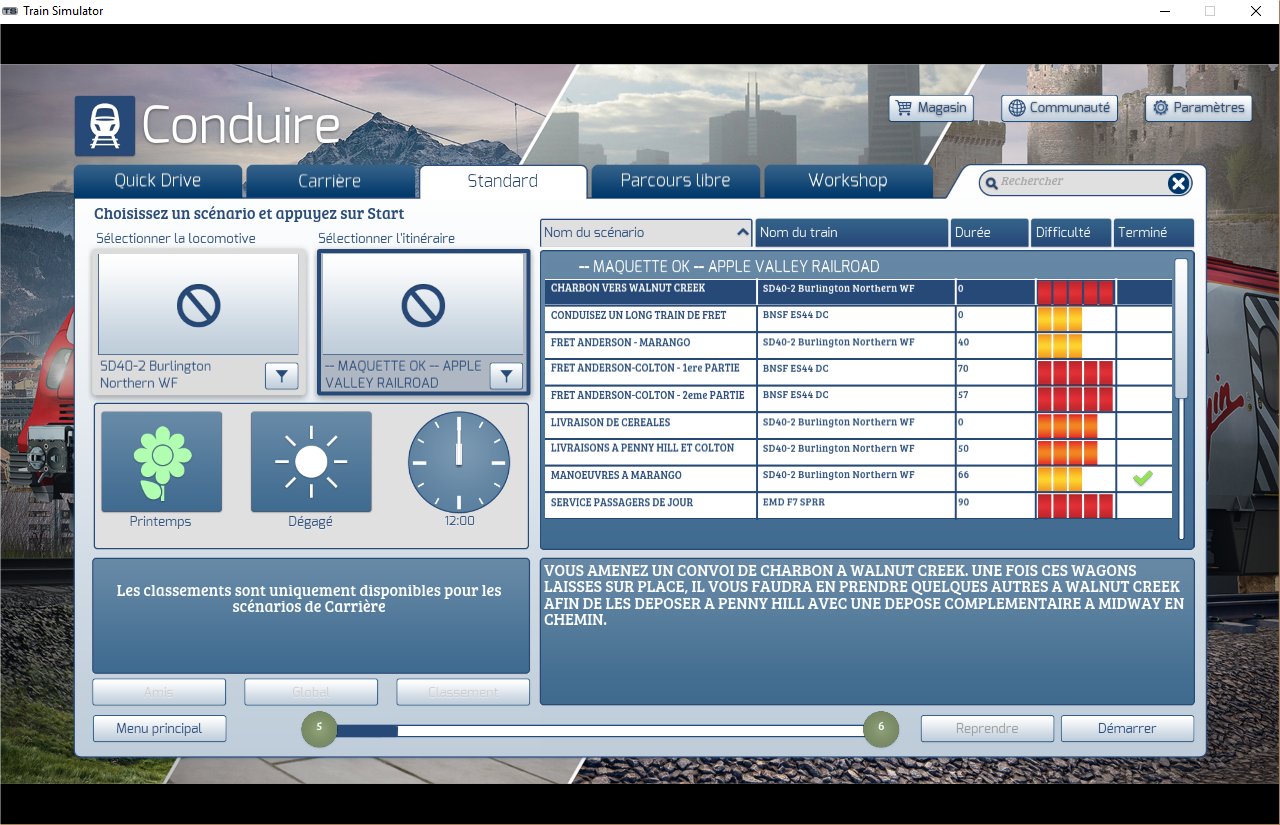This screenshot has width=1280, height=825.
Task: Sort by Nom du train column
Action: click(851, 232)
